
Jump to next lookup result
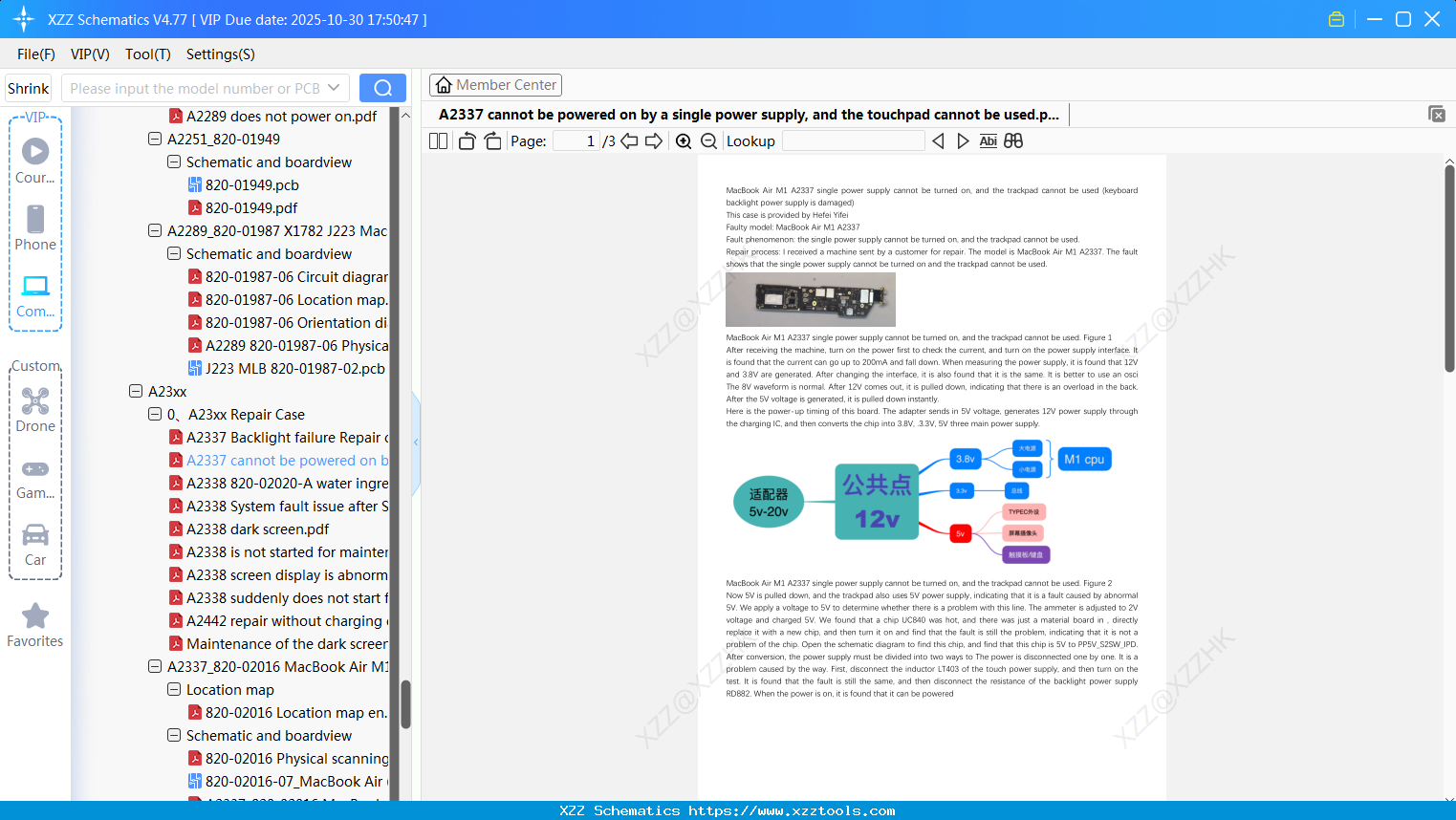(x=963, y=140)
